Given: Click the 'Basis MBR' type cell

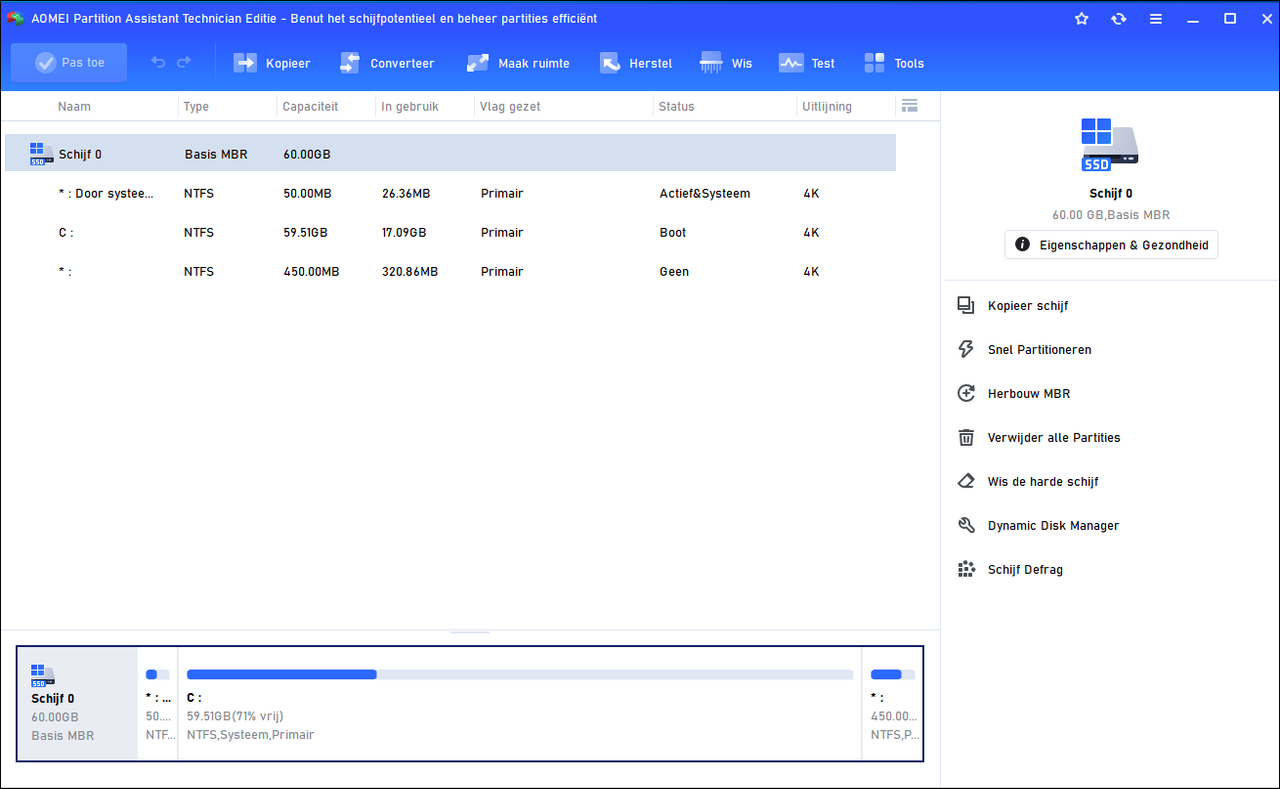Looking at the screenshot, I should pos(216,154).
